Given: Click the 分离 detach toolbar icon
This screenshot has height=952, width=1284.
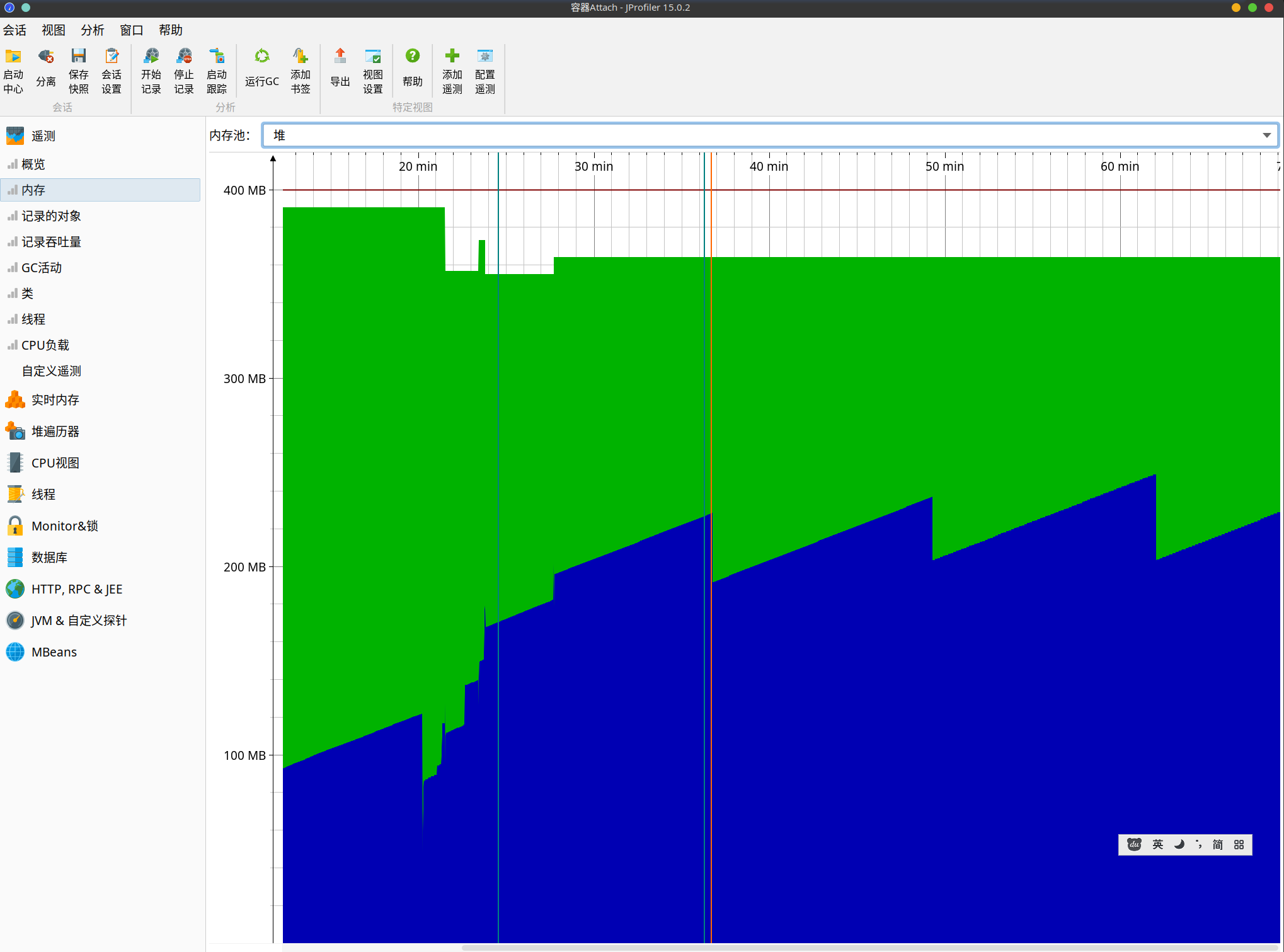Looking at the screenshot, I should point(45,57).
